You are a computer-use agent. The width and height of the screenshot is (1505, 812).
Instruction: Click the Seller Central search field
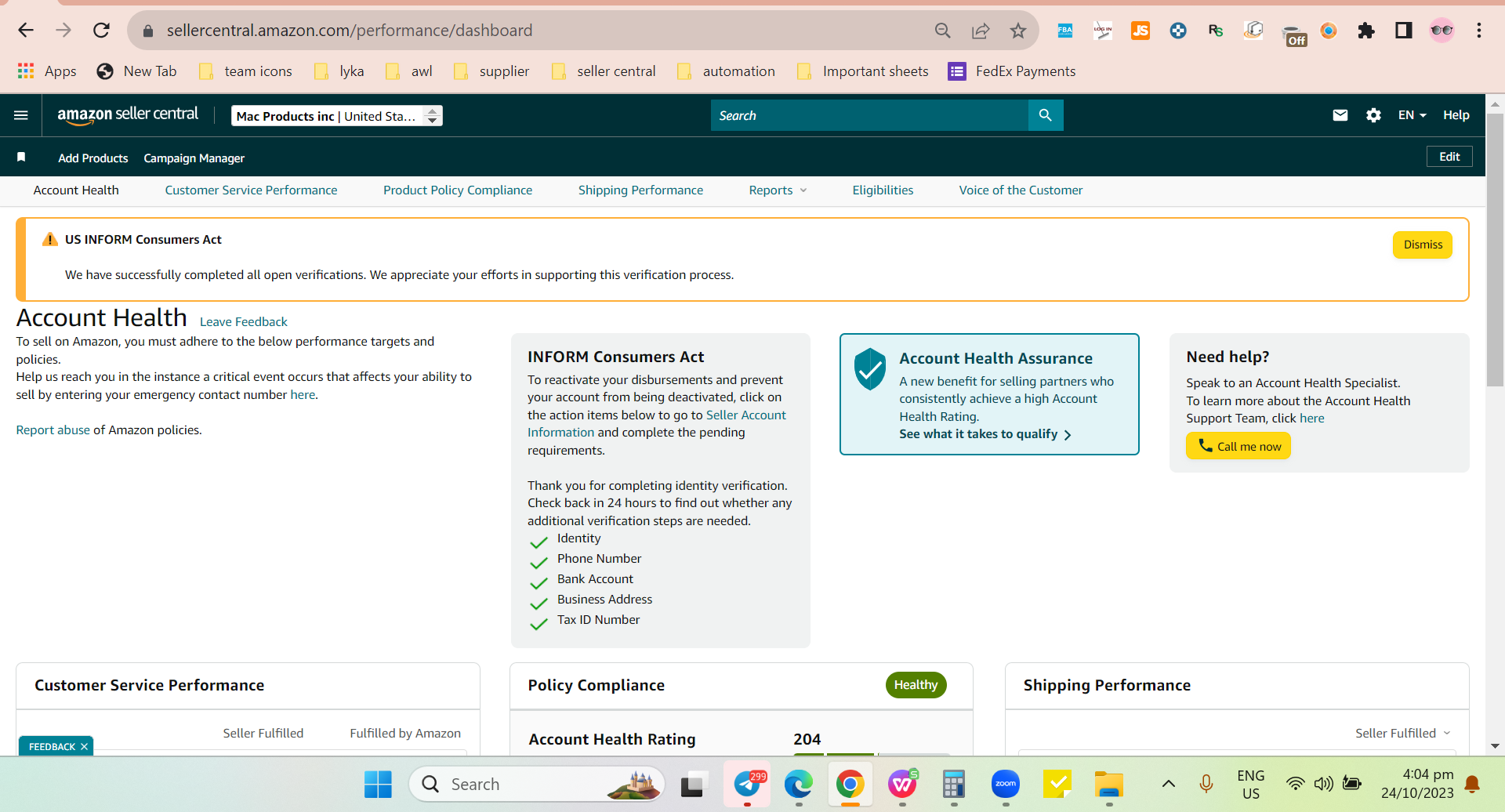(x=869, y=115)
